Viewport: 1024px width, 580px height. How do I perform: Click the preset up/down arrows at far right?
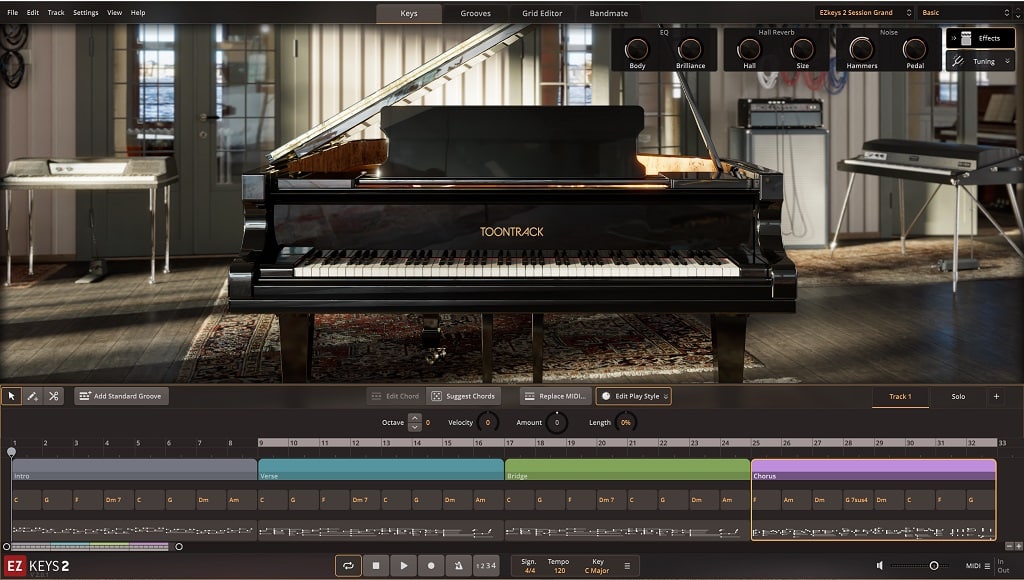(x=1019, y=12)
